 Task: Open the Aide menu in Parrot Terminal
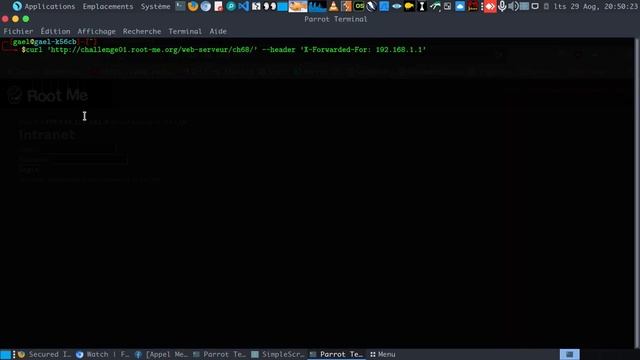pyautogui.click(x=218, y=31)
